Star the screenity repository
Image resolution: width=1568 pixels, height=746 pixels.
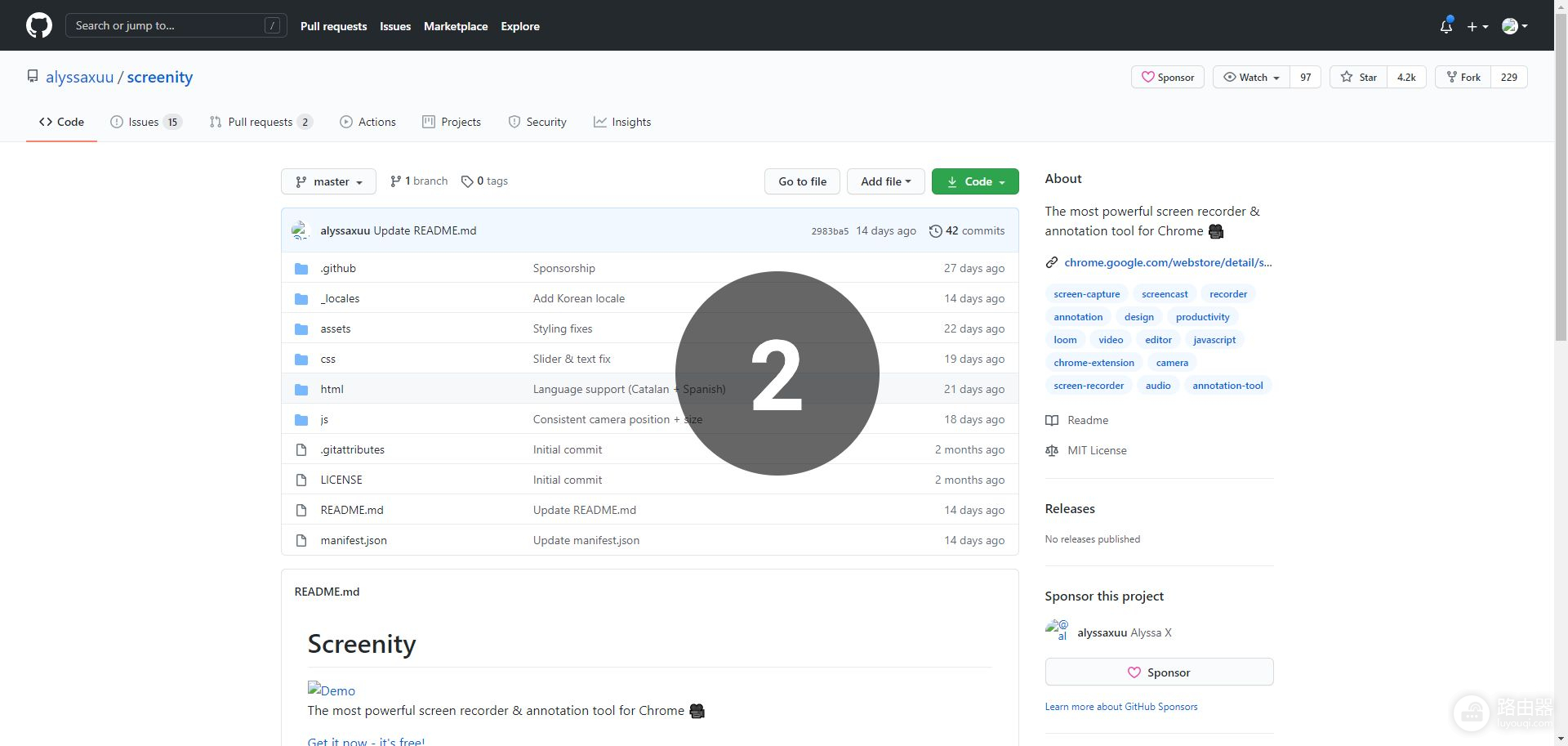[x=1358, y=78]
